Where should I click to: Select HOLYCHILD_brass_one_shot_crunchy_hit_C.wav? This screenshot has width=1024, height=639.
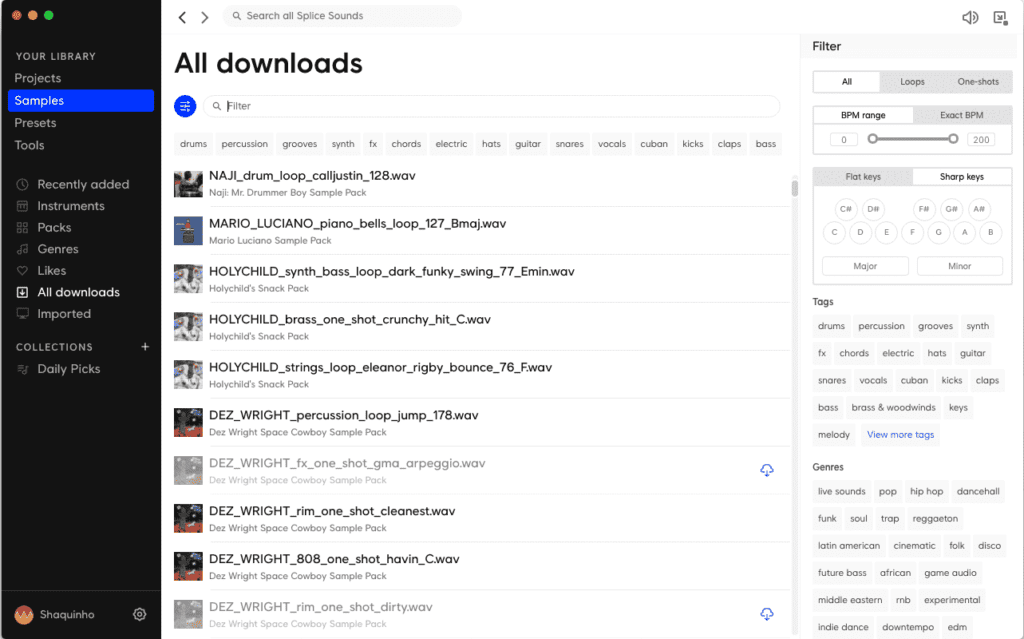point(482,327)
